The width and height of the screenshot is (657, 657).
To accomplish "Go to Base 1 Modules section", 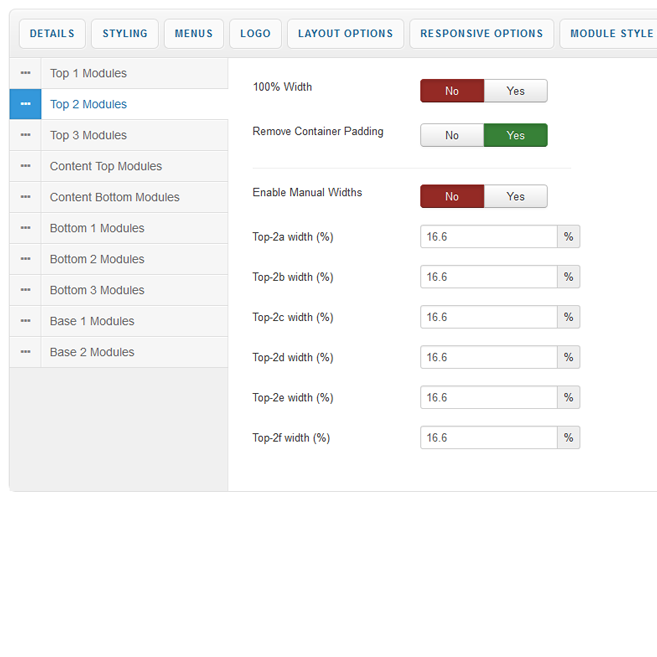I will click(x=92, y=322).
